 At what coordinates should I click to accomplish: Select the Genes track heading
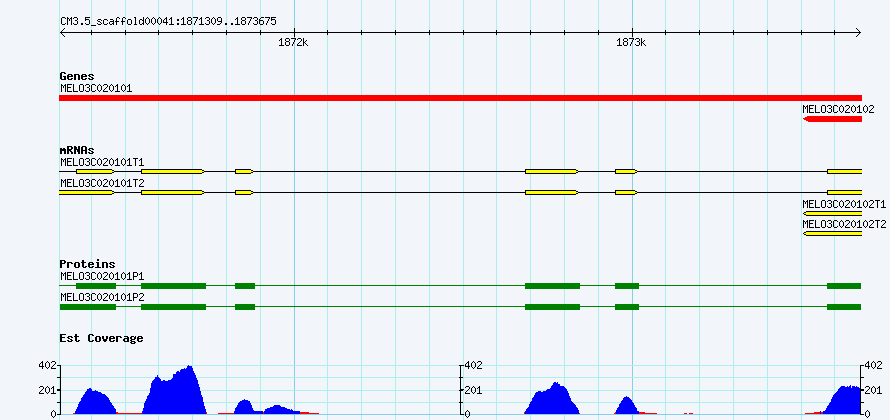[77, 76]
